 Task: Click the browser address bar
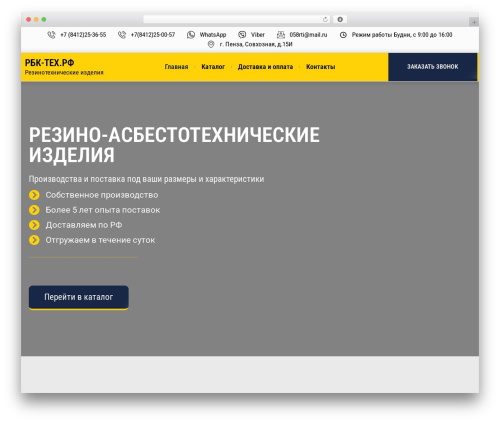(x=237, y=19)
